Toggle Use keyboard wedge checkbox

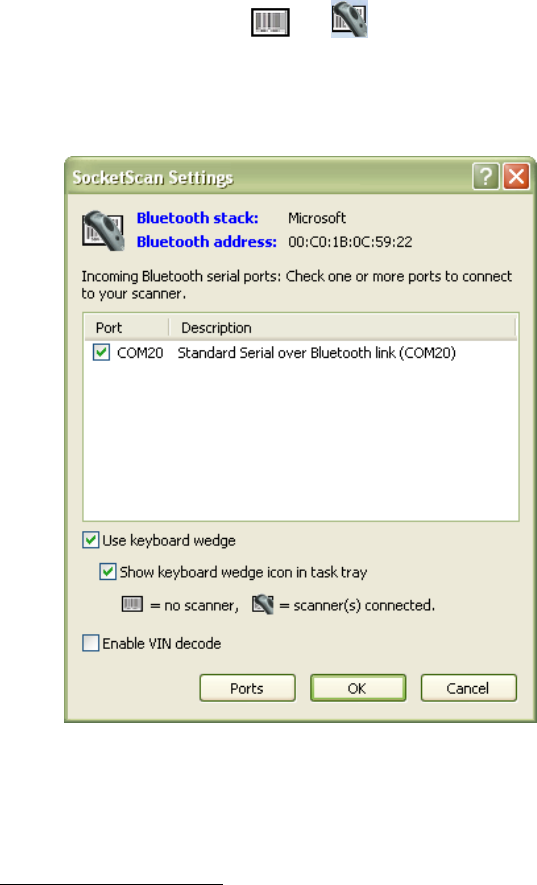pos(90,540)
